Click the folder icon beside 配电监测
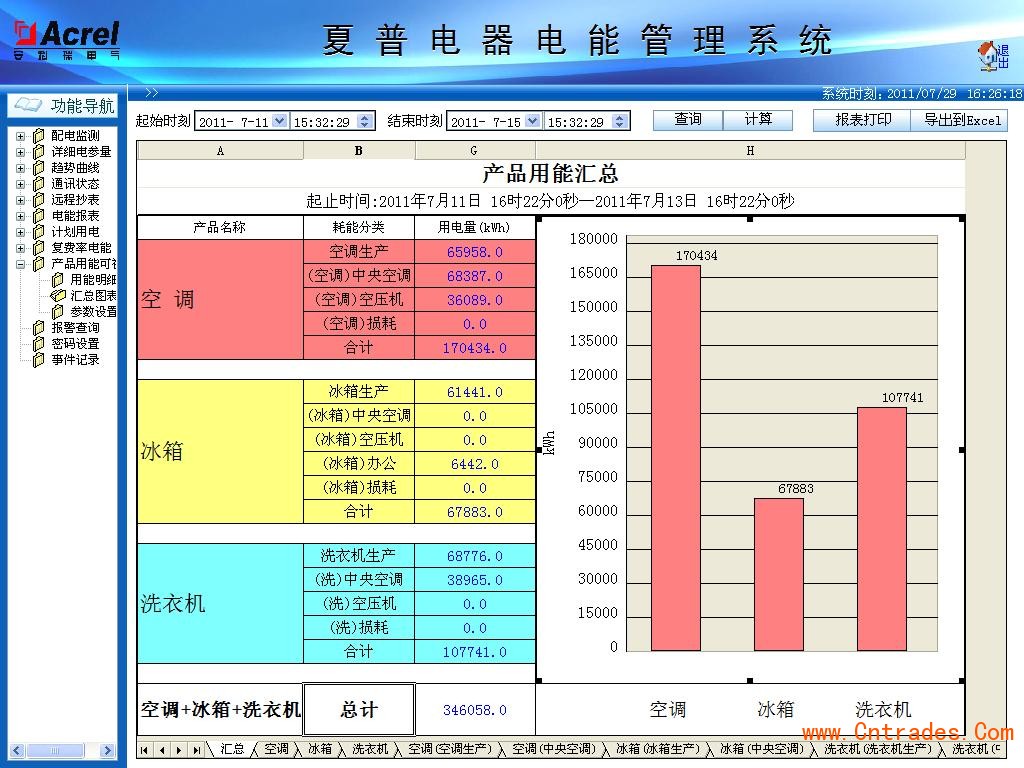The image size is (1024, 768). (39, 136)
